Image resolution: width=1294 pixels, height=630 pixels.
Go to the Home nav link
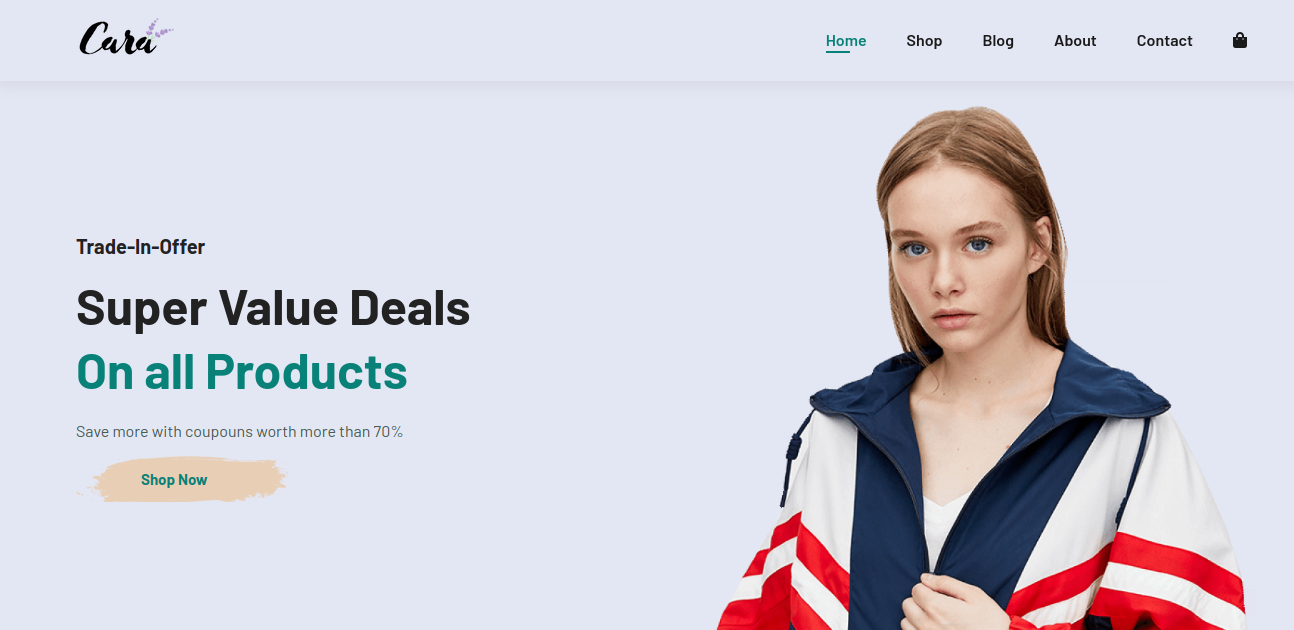(x=846, y=41)
